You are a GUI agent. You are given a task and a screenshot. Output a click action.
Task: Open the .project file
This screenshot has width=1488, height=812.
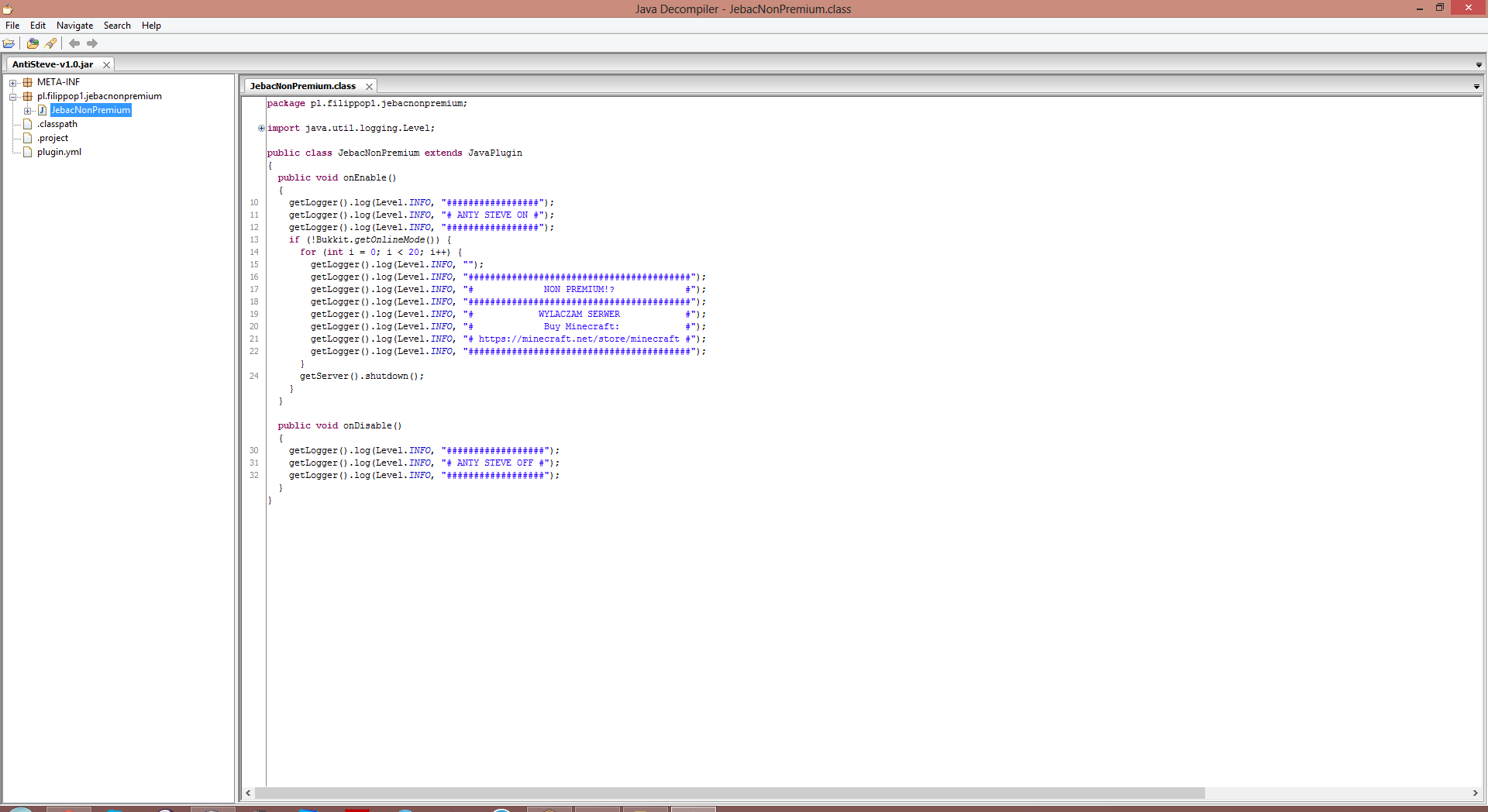pyautogui.click(x=53, y=138)
